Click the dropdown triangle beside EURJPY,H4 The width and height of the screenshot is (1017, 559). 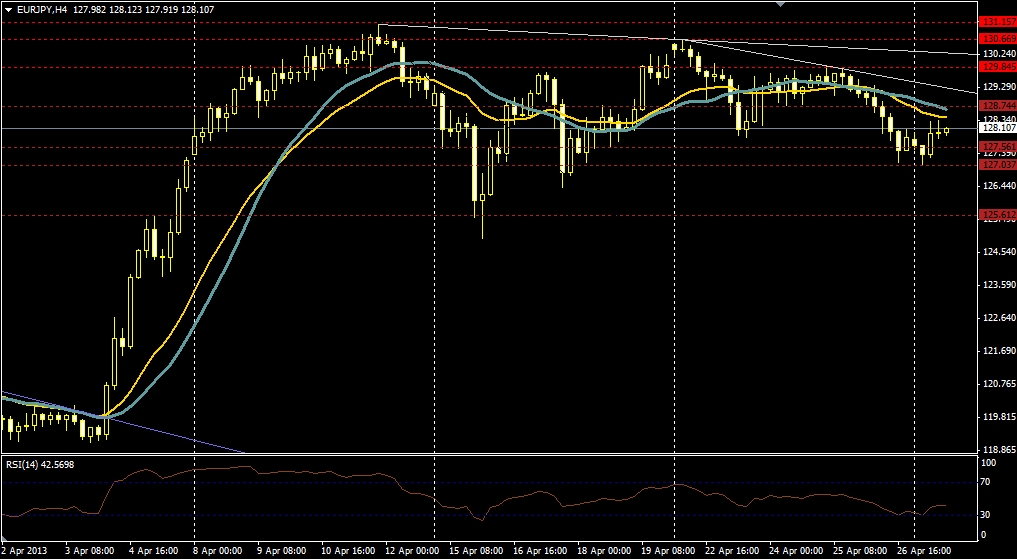coord(9,10)
